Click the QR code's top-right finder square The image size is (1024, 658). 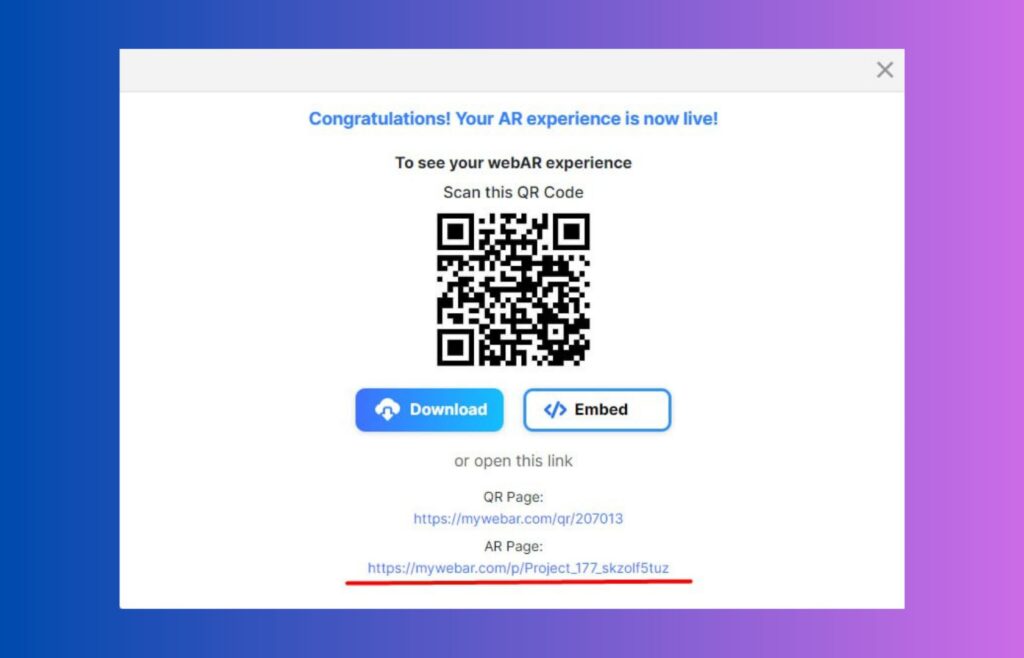(x=571, y=232)
